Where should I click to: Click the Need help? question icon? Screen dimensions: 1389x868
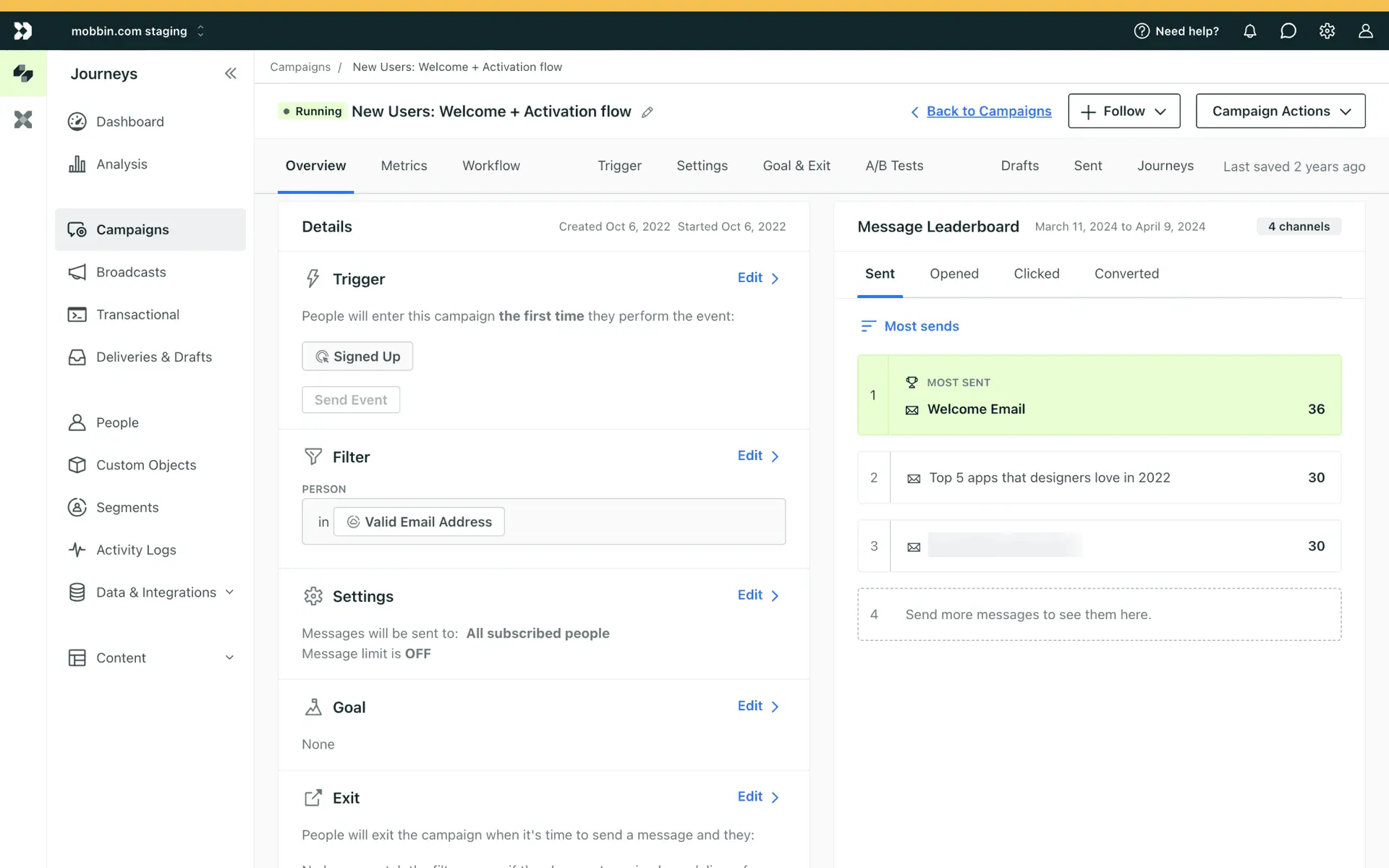(x=1142, y=31)
